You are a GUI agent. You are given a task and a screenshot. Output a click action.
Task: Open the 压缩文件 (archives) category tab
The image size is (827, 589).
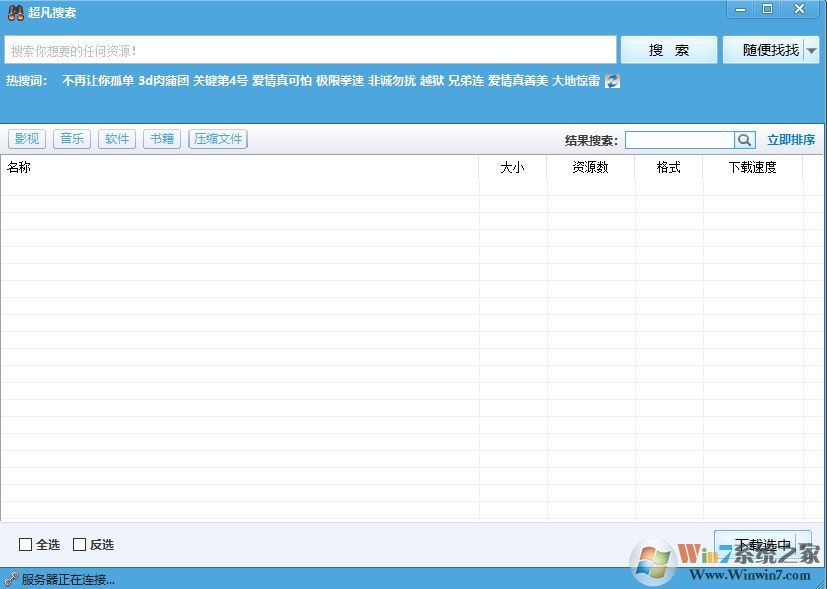[218, 138]
